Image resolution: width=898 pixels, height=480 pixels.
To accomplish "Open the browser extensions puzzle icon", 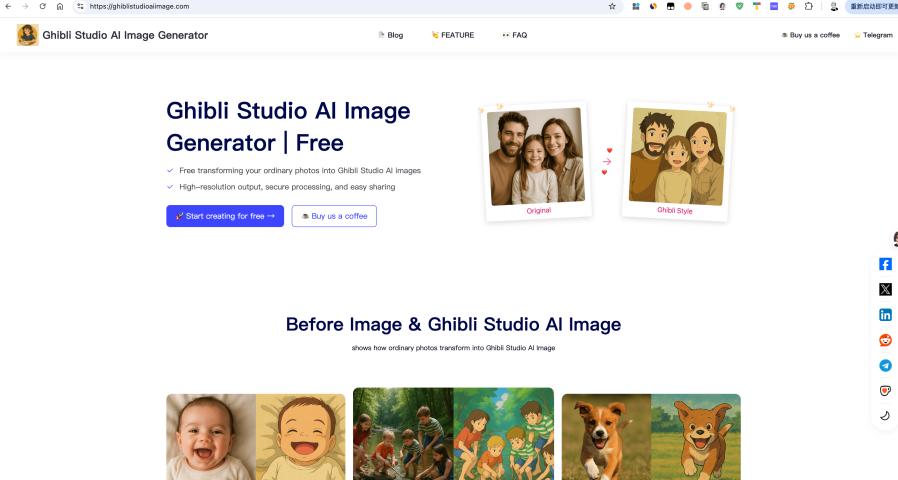I will [x=808, y=6].
